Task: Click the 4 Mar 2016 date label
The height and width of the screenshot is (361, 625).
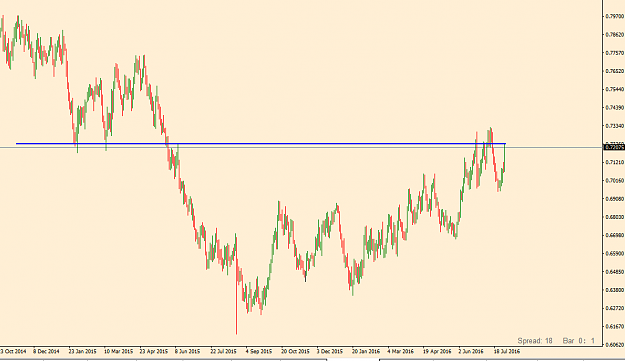Action: [x=400, y=351]
